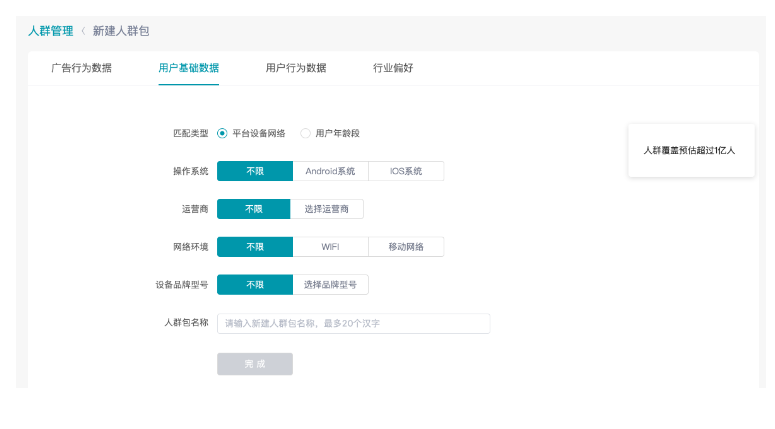Choose the IOS系统 option
775x429 pixels.
pyautogui.click(x=405, y=171)
